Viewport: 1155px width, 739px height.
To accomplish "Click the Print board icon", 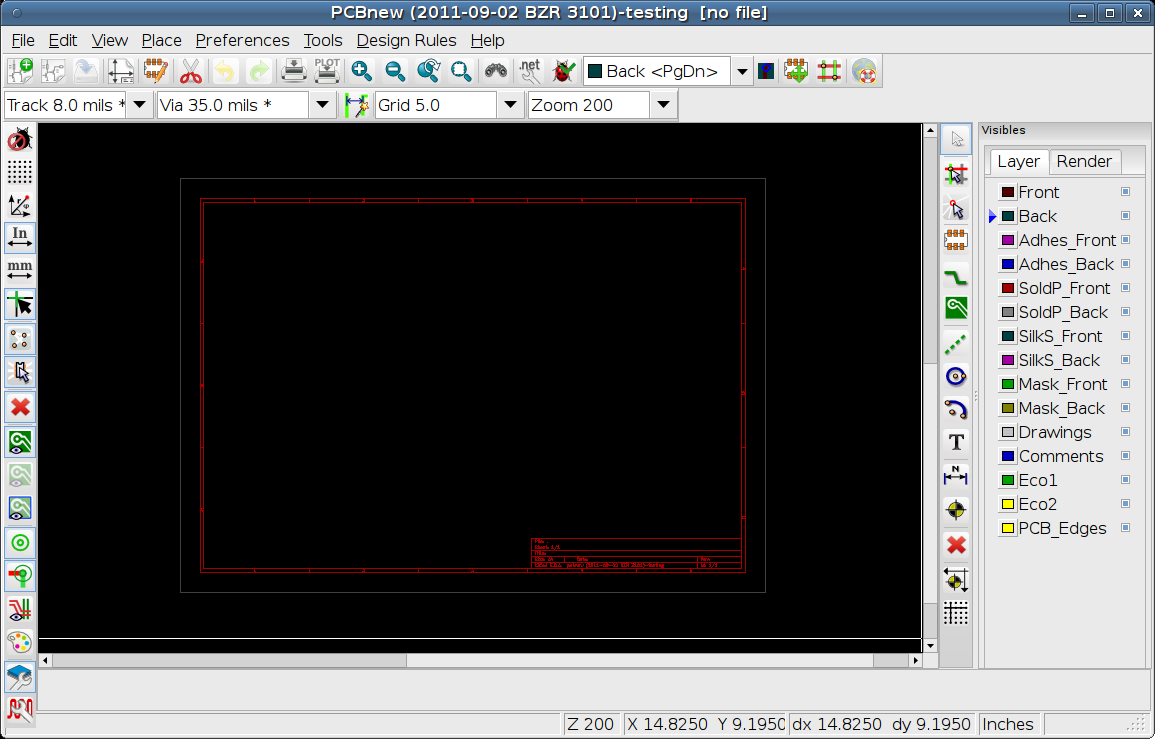I will click(293, 71).
